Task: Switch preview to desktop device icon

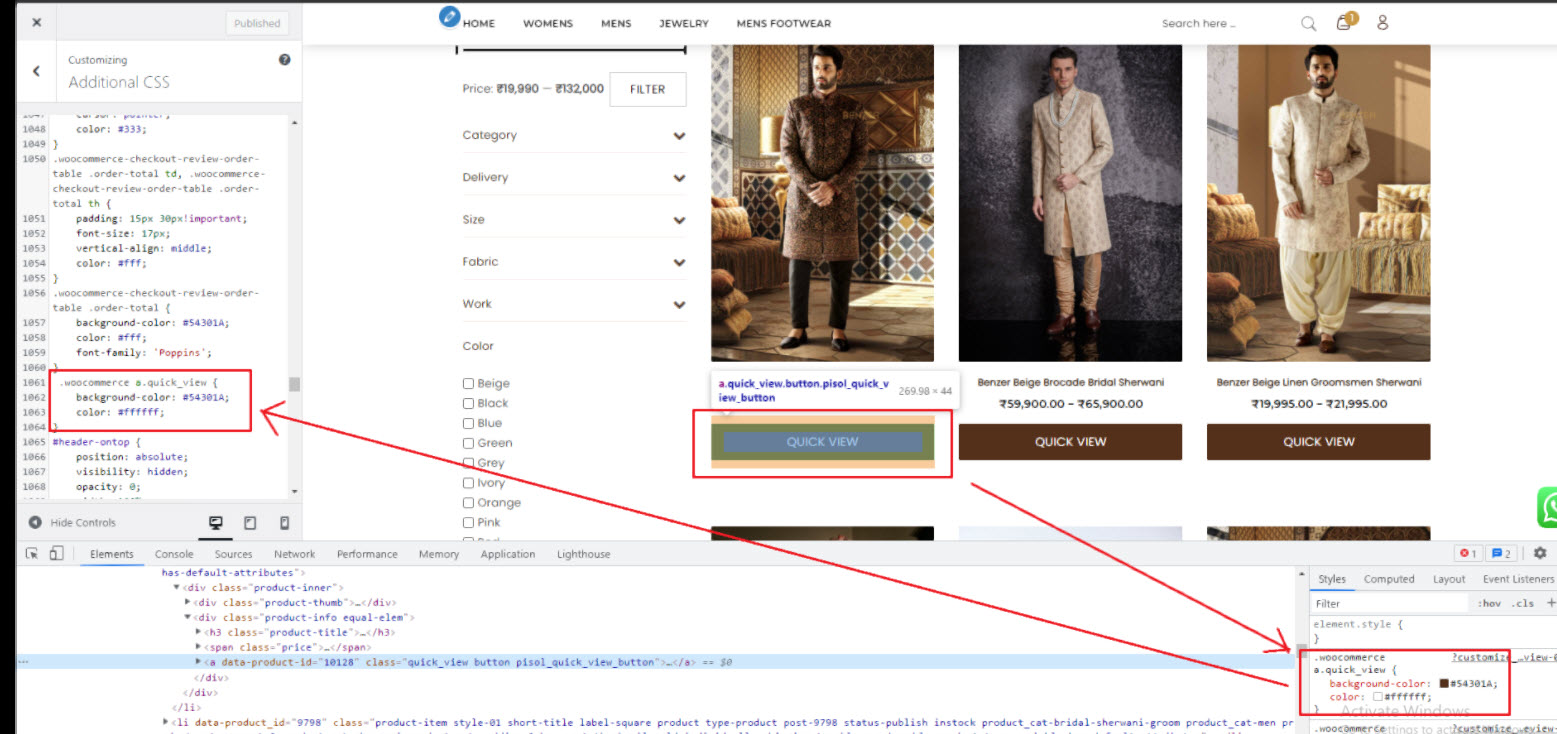Action: [x=215, y=522]
